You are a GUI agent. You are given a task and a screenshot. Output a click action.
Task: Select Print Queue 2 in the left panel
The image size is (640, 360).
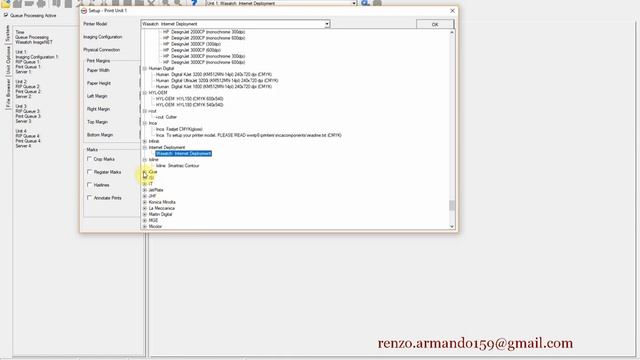point(28,91)
